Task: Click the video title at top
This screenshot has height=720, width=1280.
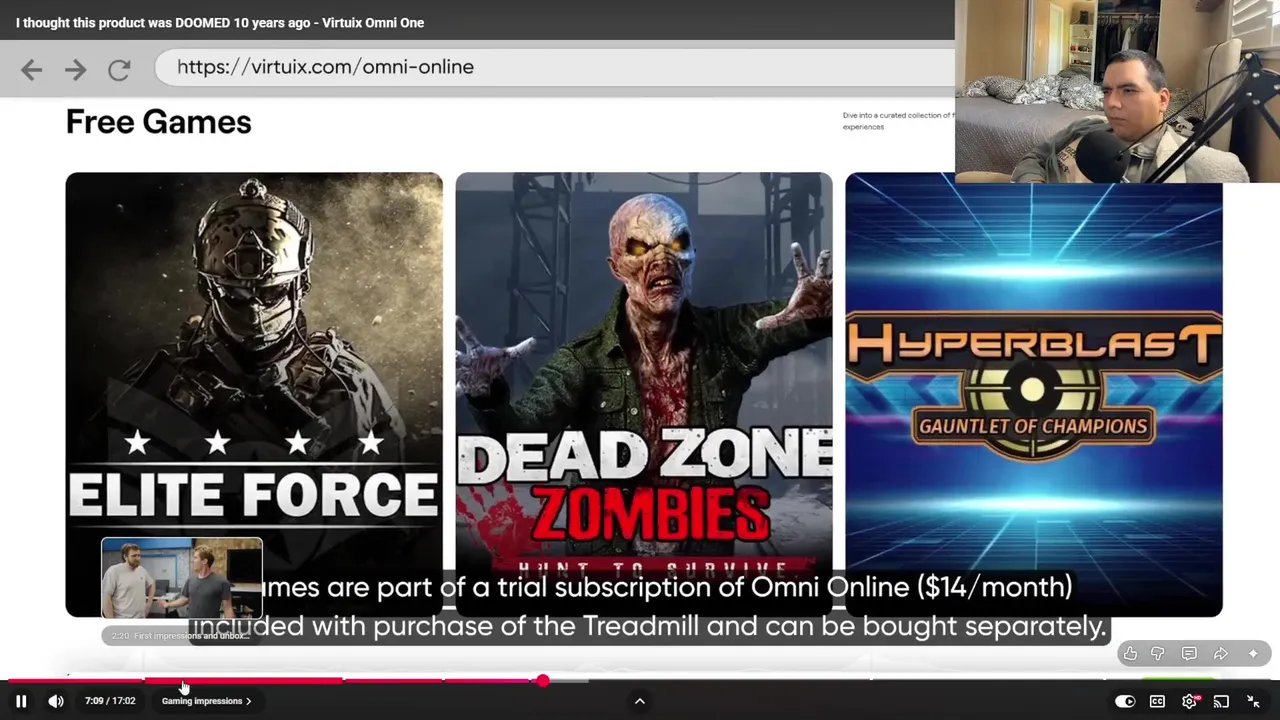Action: 220,22
